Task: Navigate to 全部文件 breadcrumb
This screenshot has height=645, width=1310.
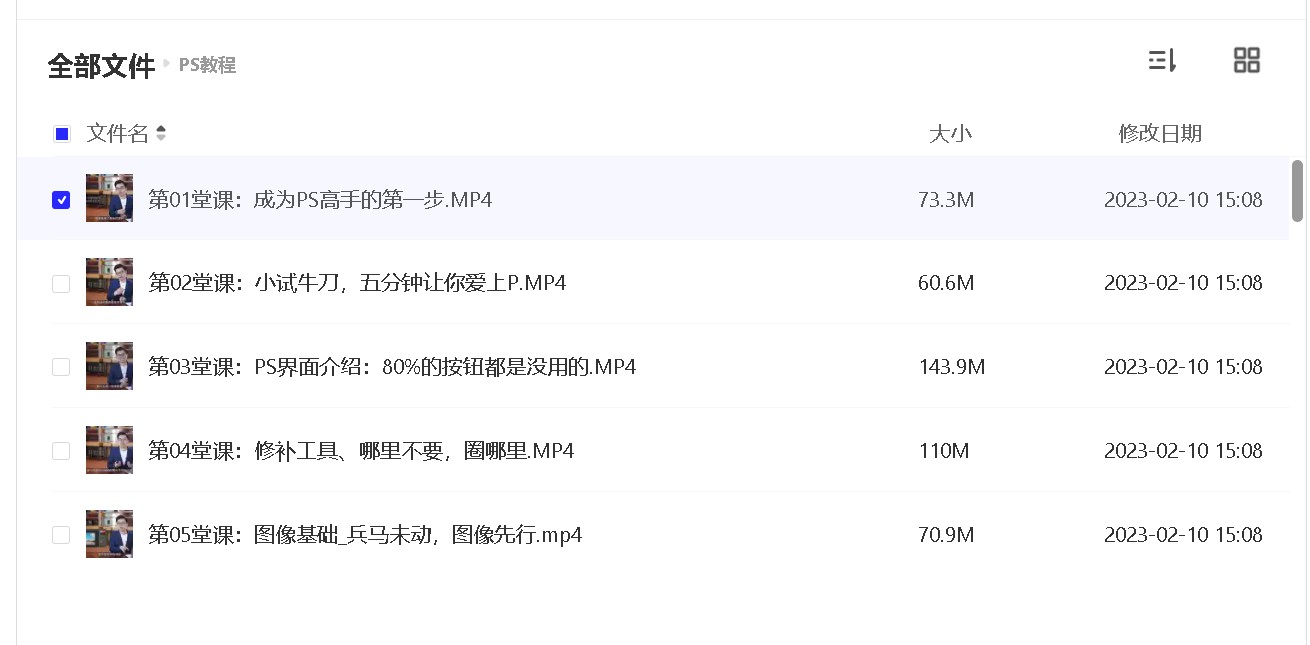Action: click(100, 64)
